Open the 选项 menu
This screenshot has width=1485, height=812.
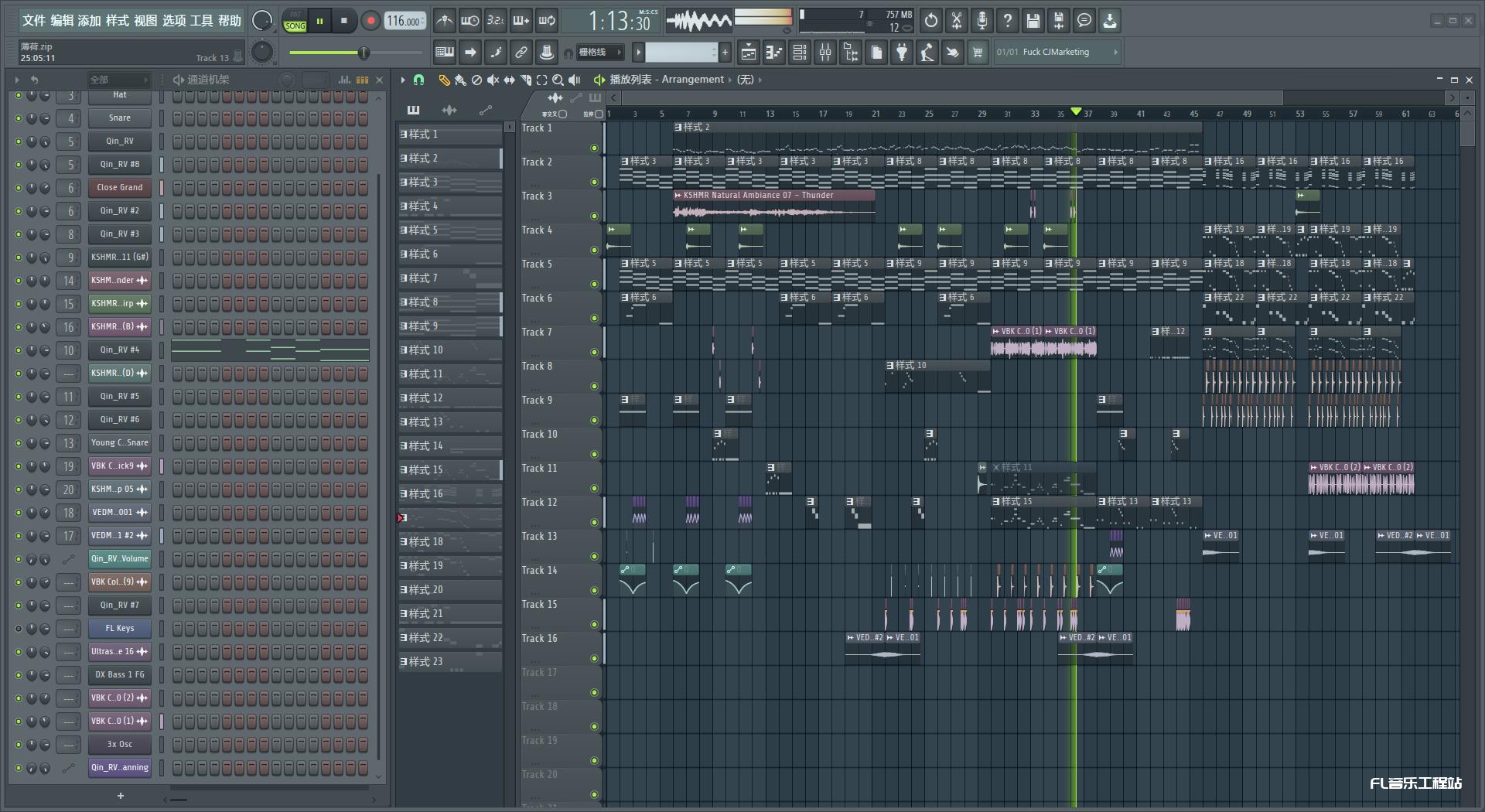(x=174, y=21)
